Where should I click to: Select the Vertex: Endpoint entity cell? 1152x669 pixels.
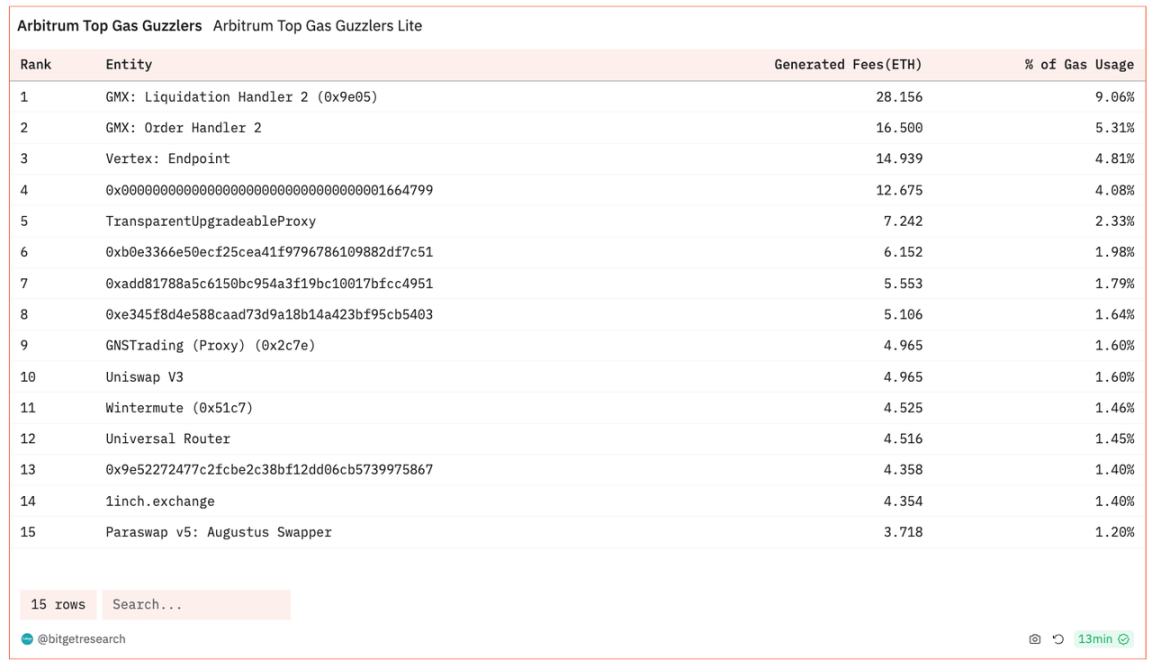point(167,159)
